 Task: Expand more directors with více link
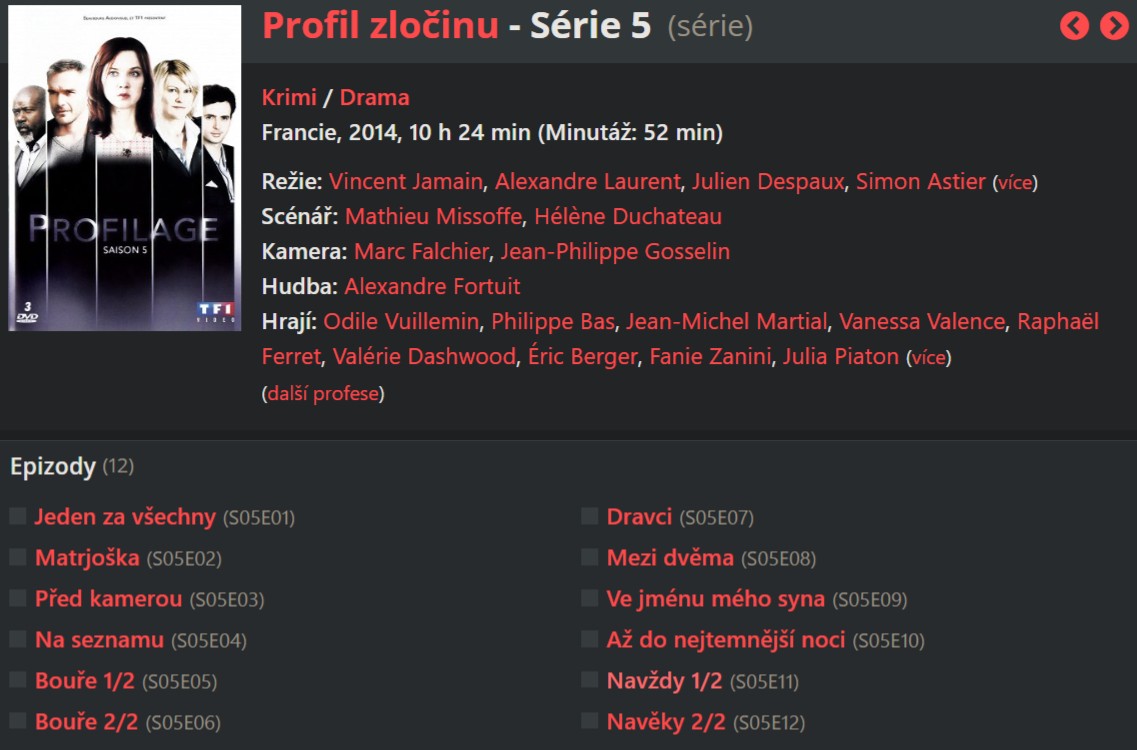click(1015, 183)
